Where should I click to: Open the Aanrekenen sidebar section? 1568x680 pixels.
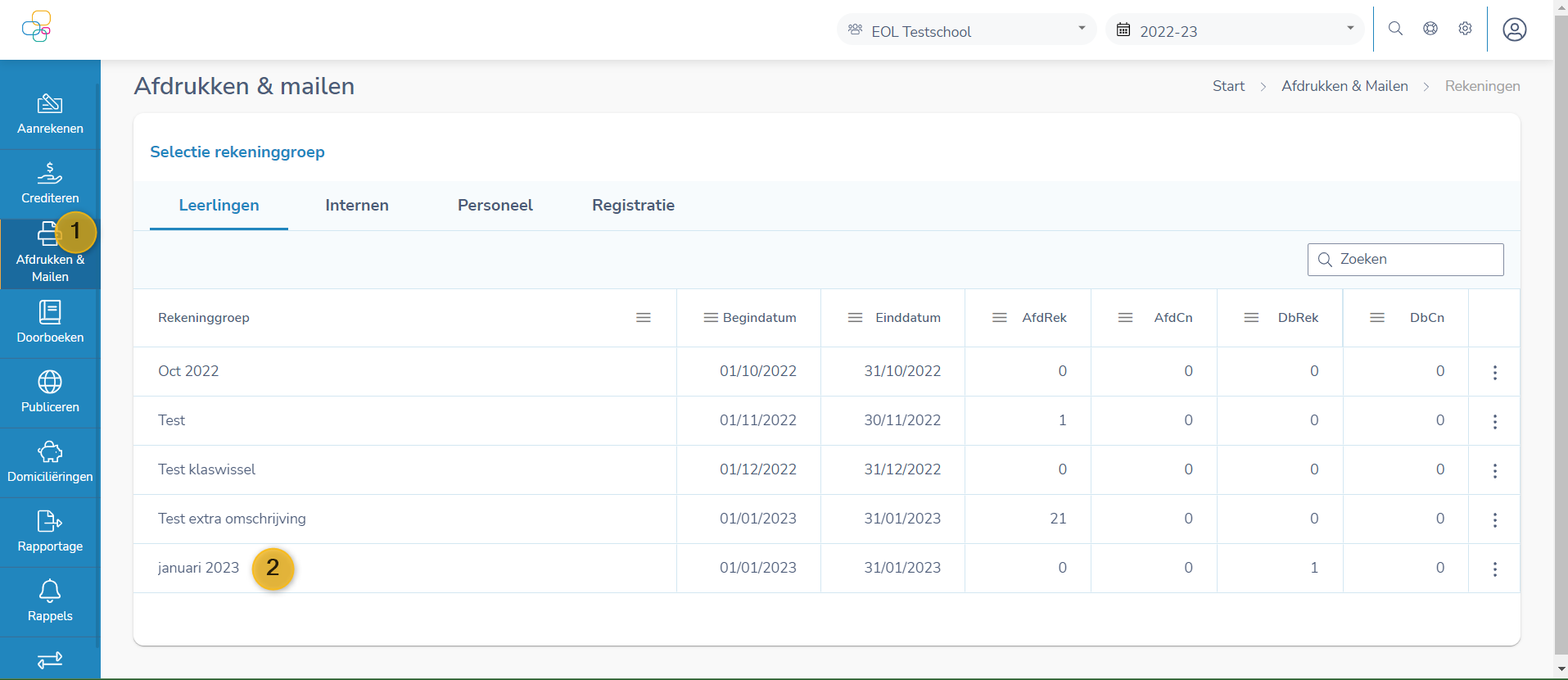pyautogui.click(x=50, y=114)
